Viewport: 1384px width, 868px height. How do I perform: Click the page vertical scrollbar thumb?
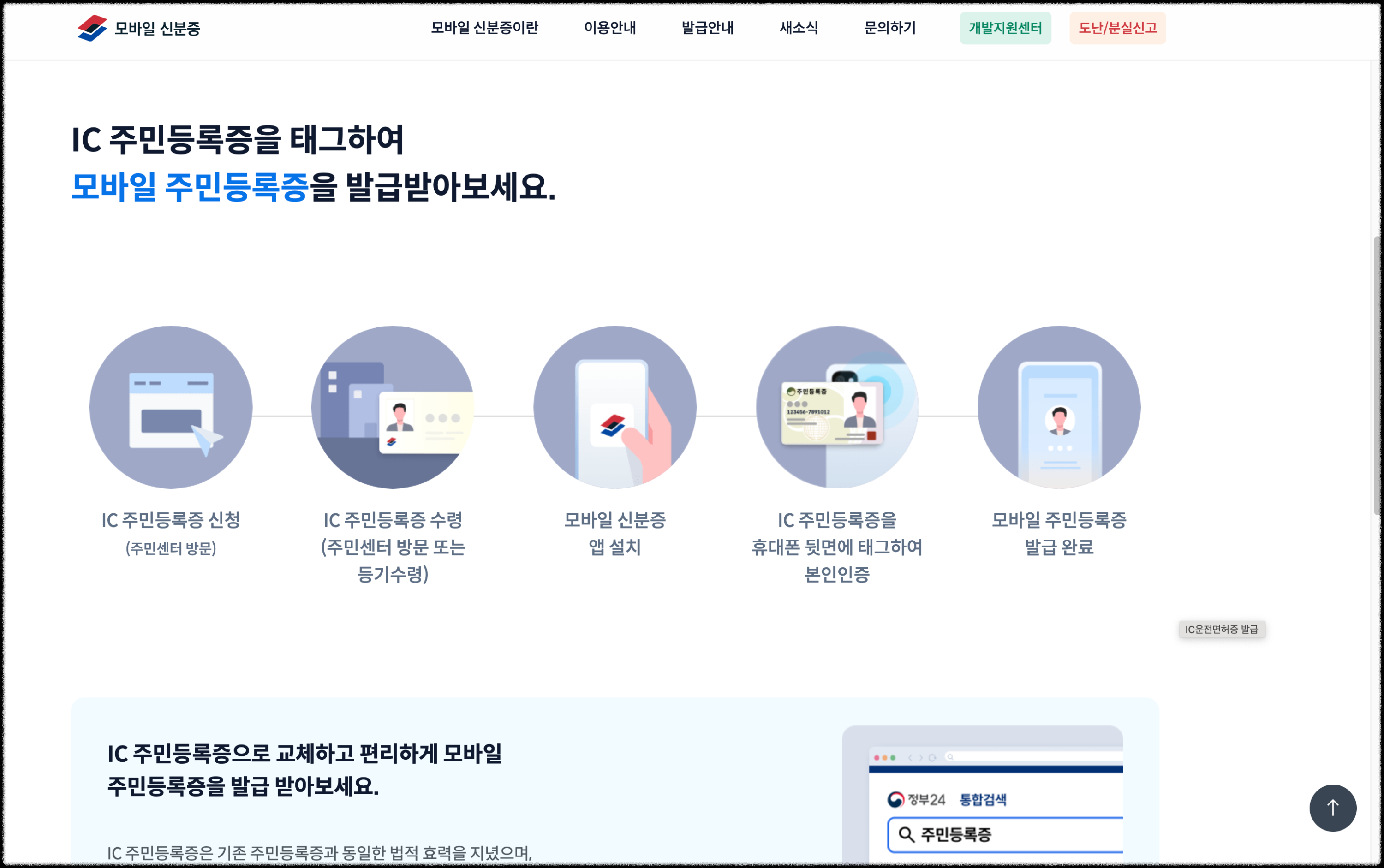pos(1377,375)
